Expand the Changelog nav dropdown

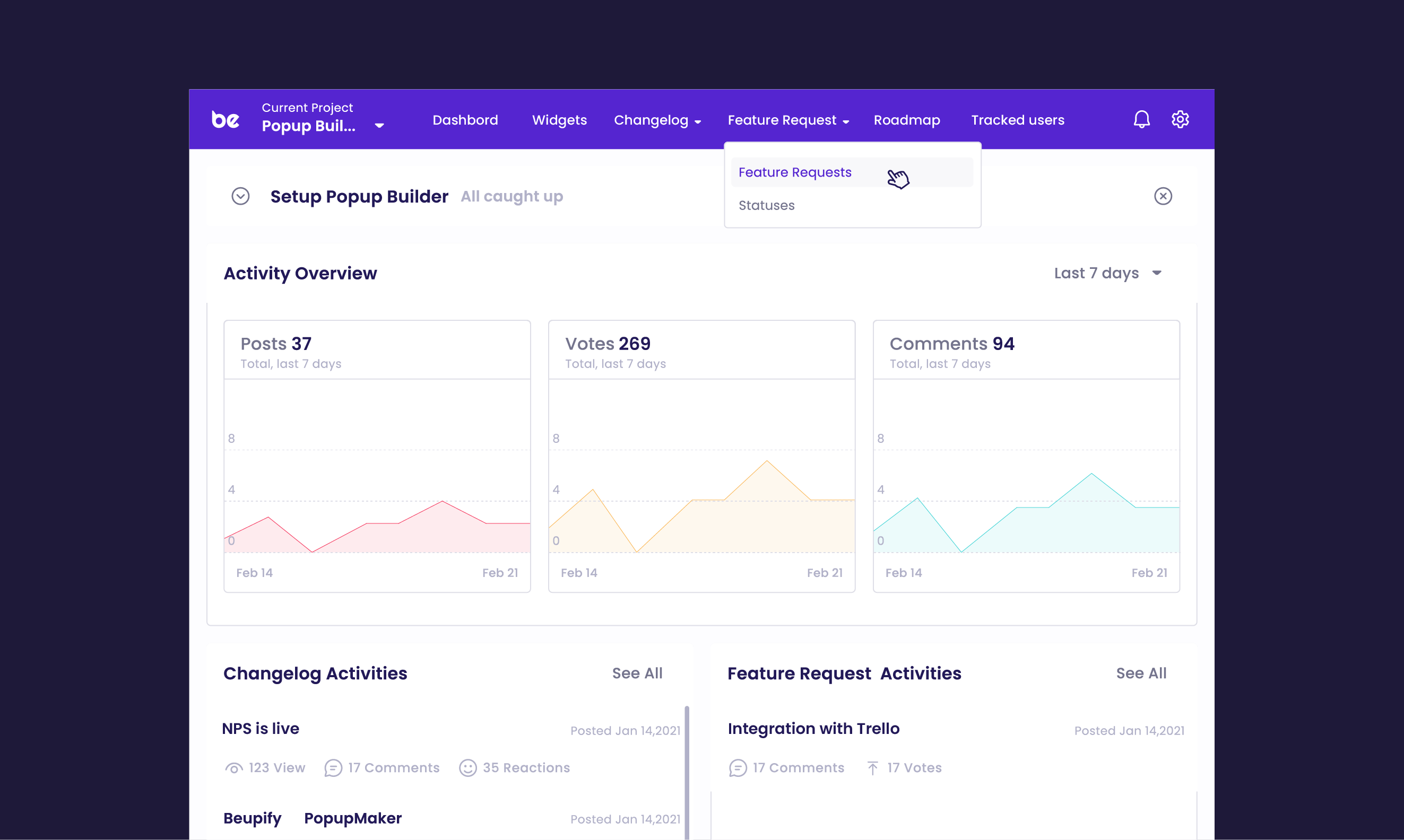pyautogui.click(x=657, y=120)
